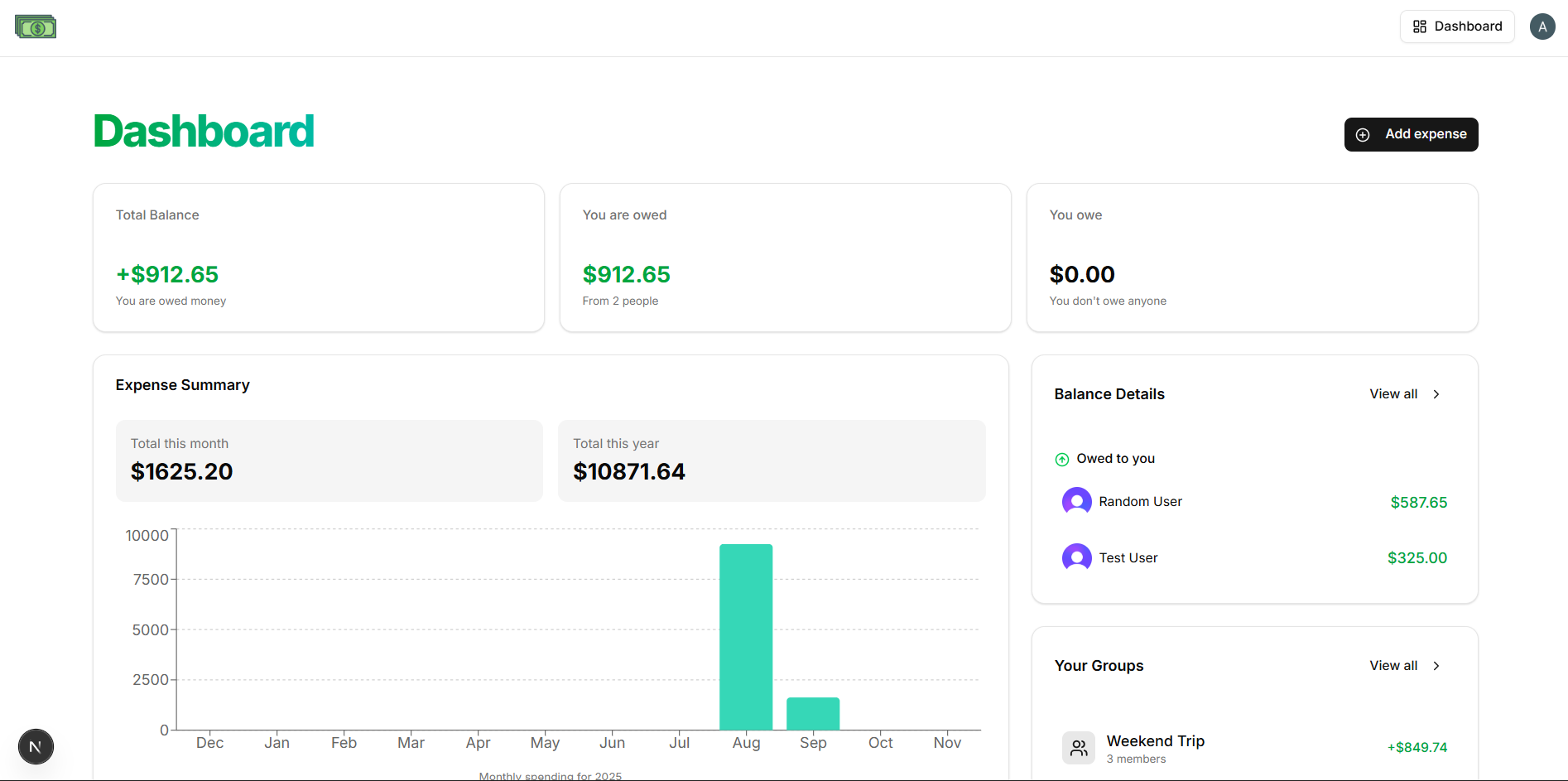This screenshot has width=1568, height=781.
Task: Open the Dashboard navigation button
Action: click(x=1457, y=27)
